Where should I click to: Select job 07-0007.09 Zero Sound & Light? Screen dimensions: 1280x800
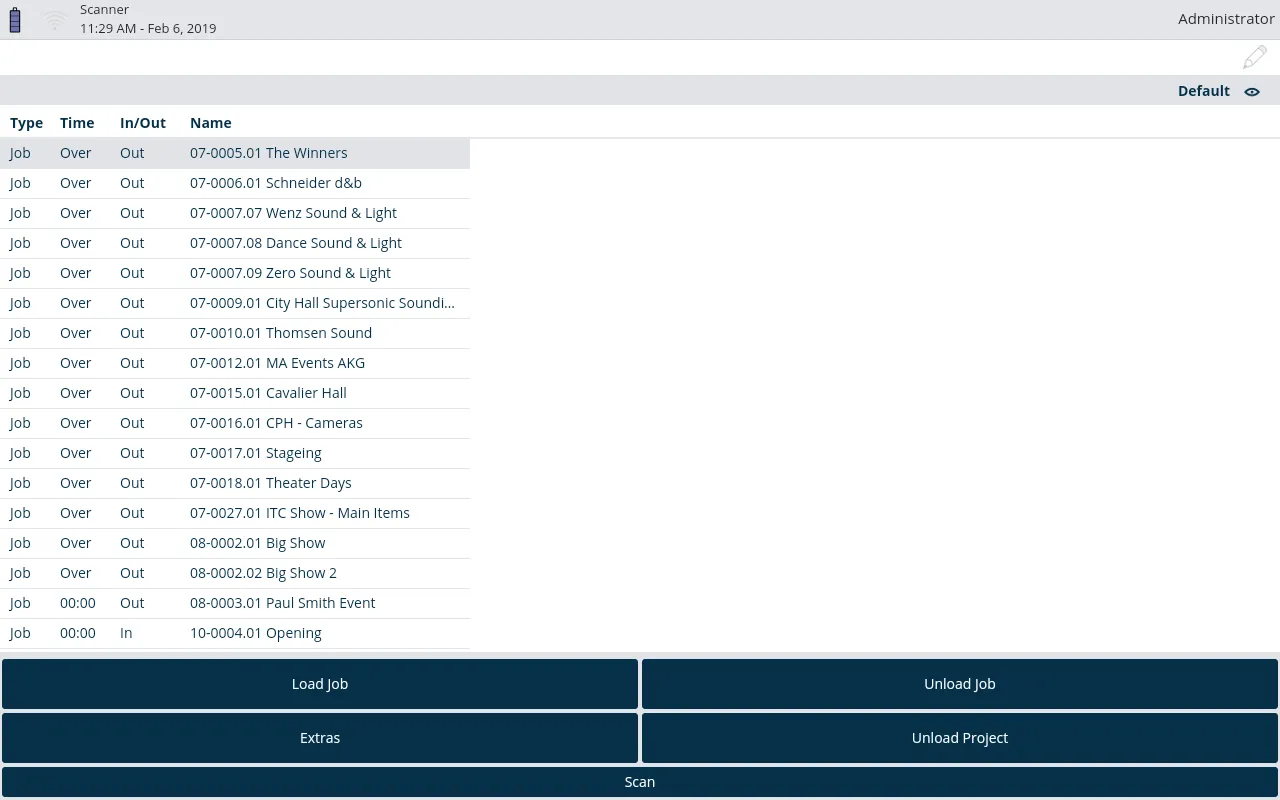pos(235,273)
